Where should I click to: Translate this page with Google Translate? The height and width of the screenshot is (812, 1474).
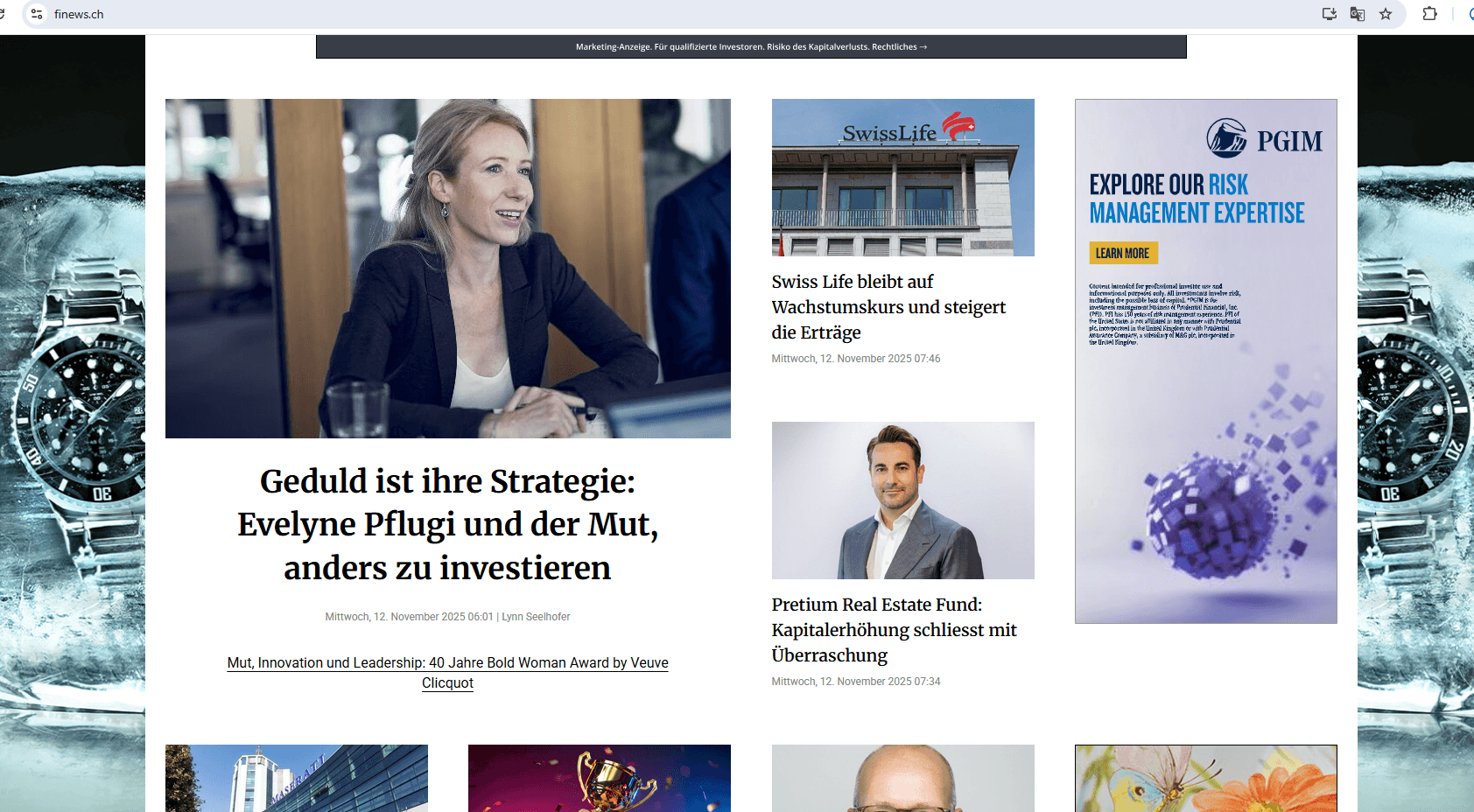pyautogui.click(x=1357, y=14)
